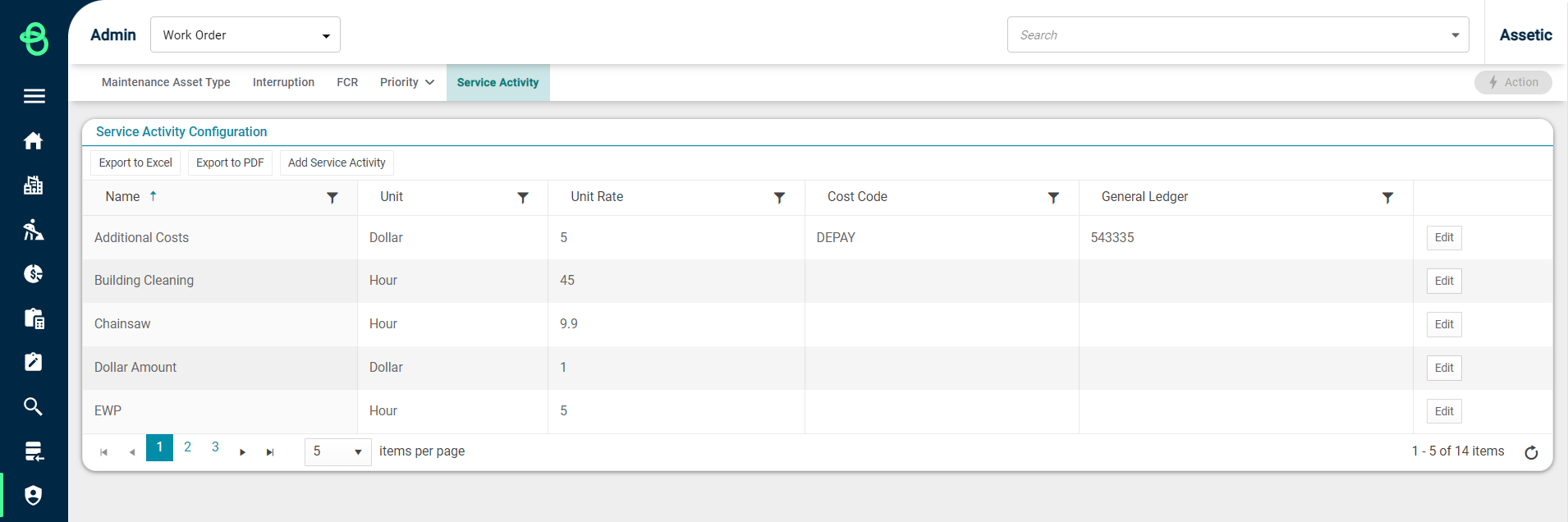Screen dimensions: 1568x522
Task: Filter the Cost Code column
Action: point(1053,198)
